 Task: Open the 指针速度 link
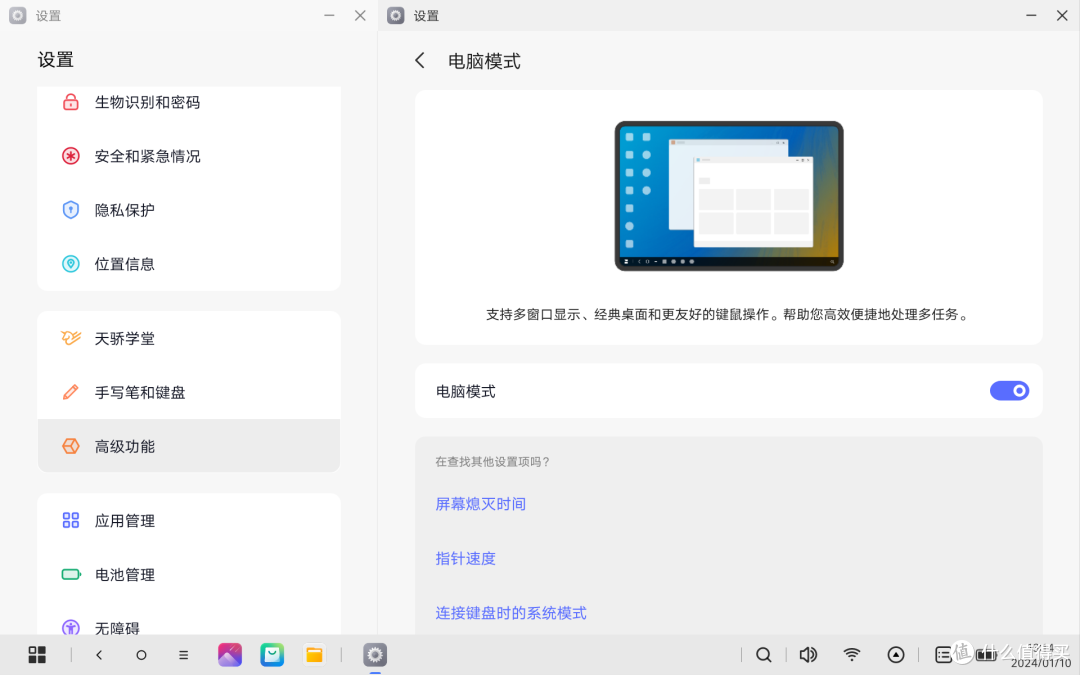pos(465,558)
